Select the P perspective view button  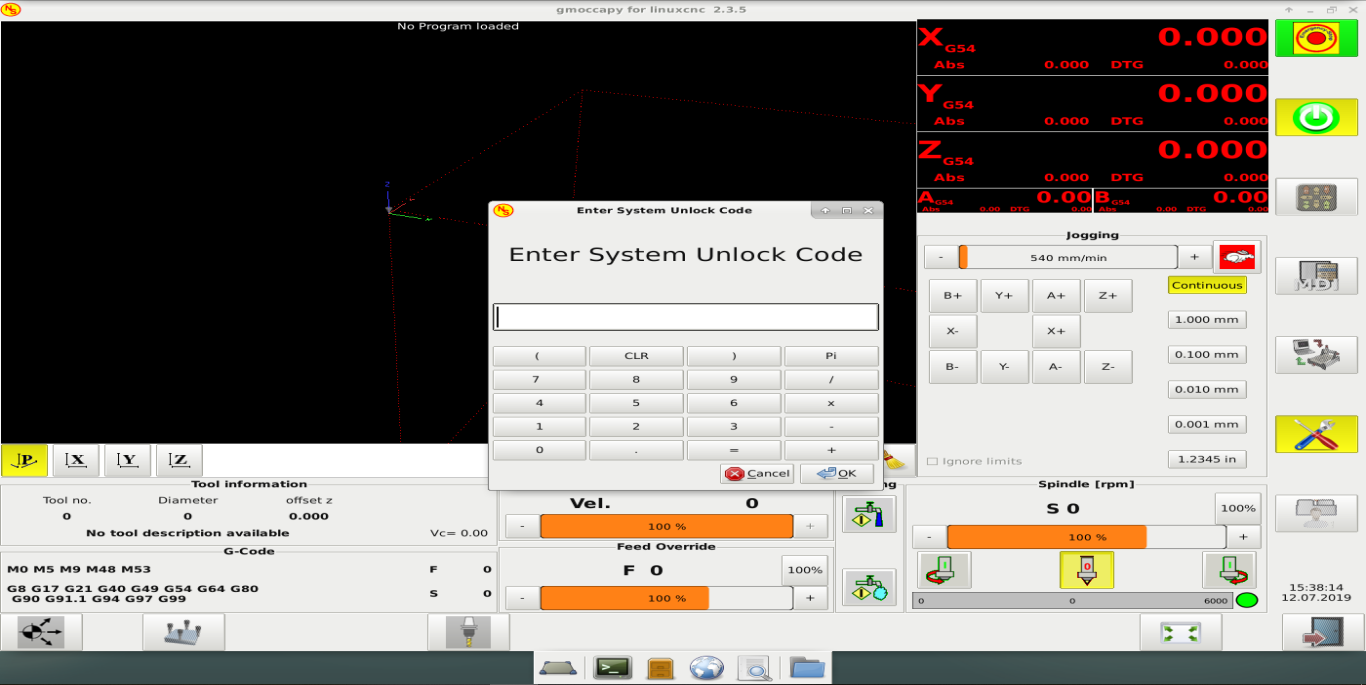25,460
